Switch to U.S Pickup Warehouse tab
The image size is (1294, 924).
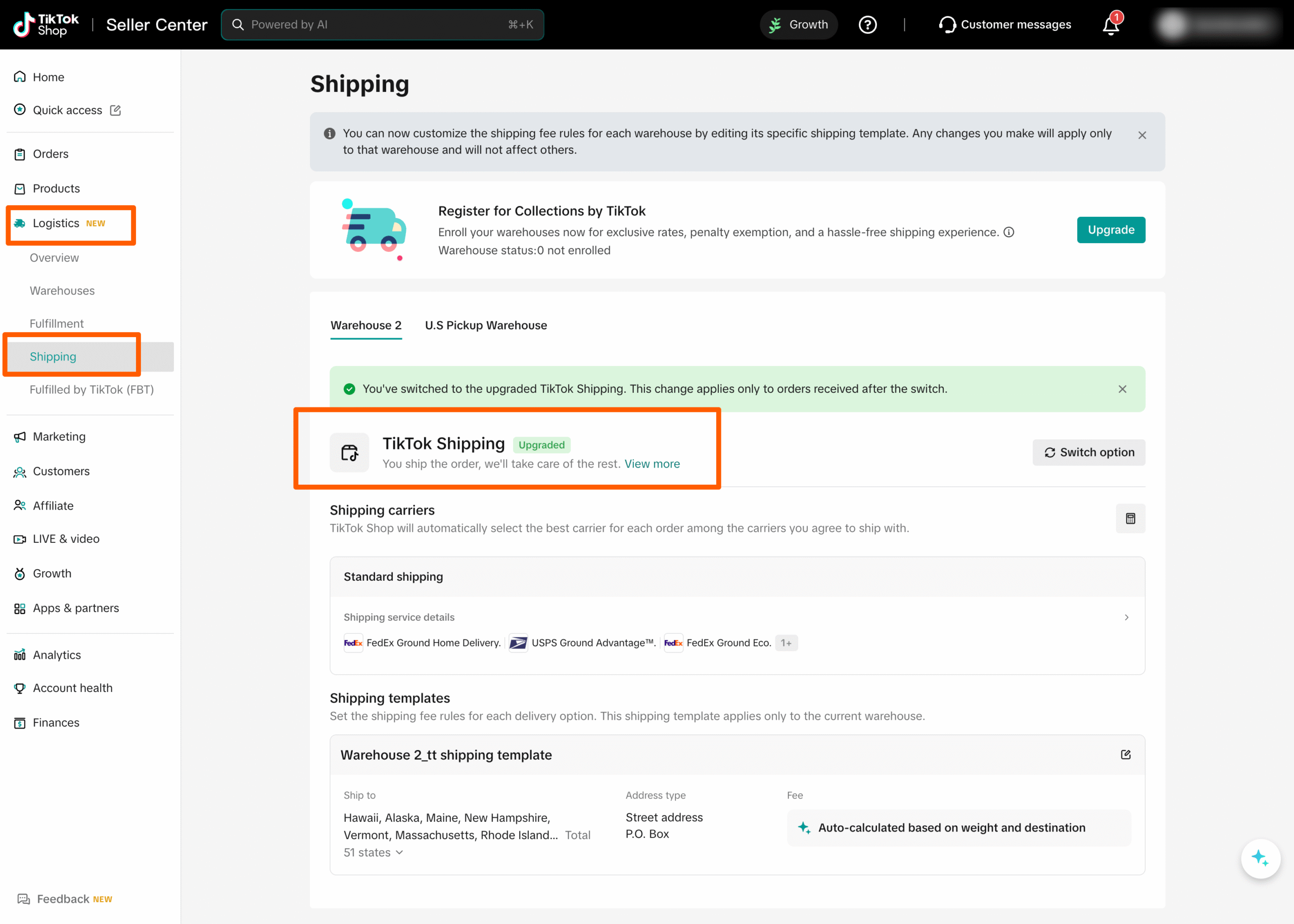coord(486,326)
